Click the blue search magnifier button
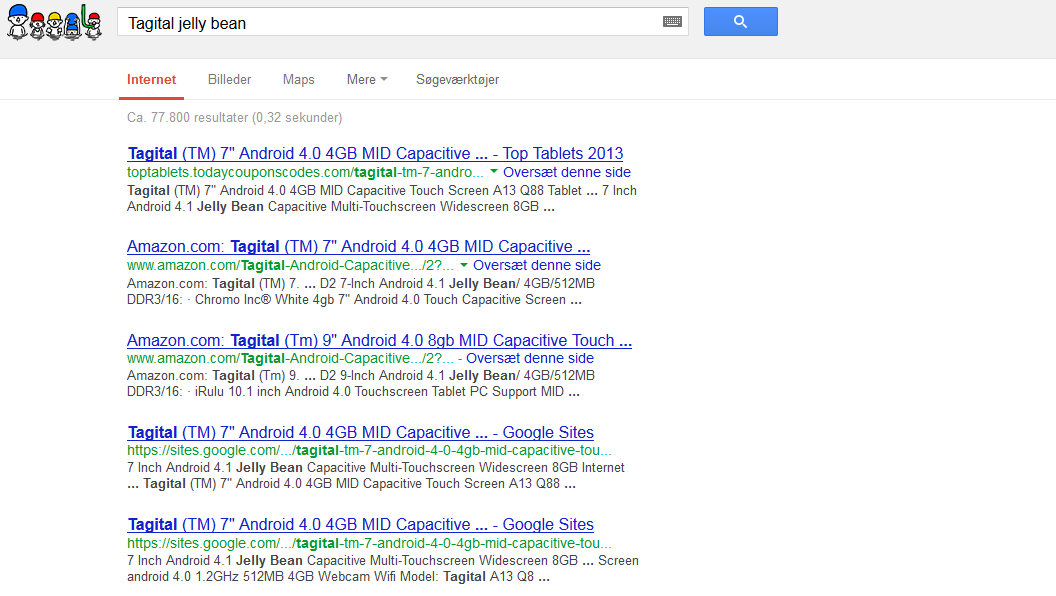Image resolution: width=1056 pixels, height=596 pixels. click(x=740, y=22)
